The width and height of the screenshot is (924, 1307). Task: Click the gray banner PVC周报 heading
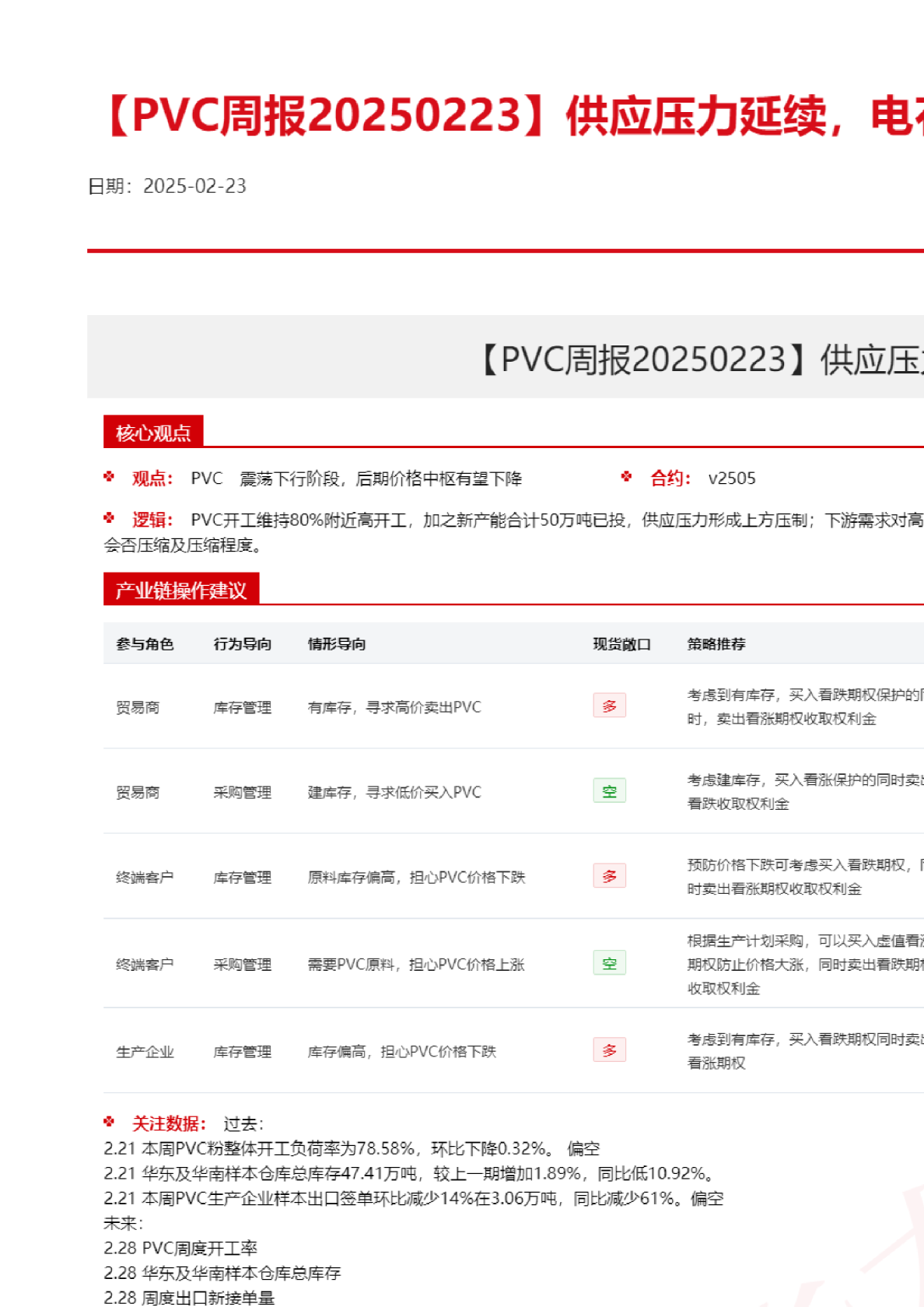[700, 359]
